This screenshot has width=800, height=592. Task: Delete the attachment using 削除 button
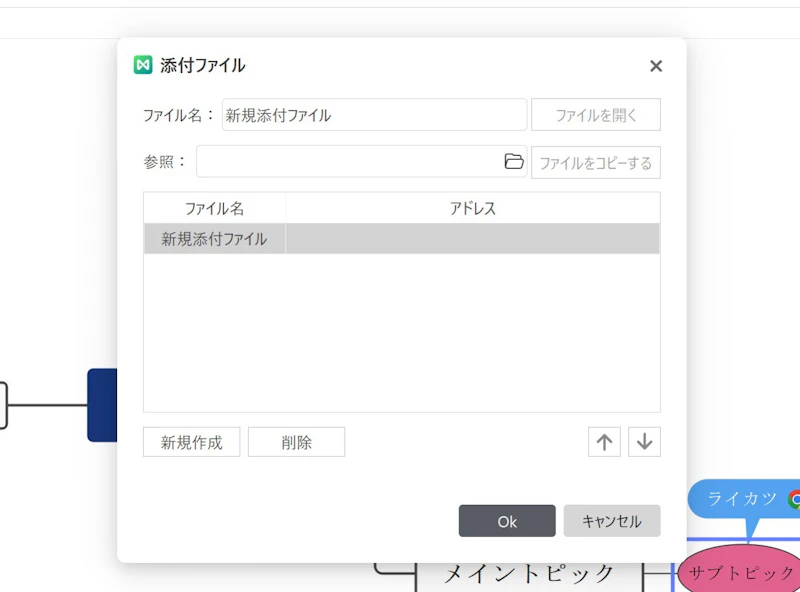(297, 441)
